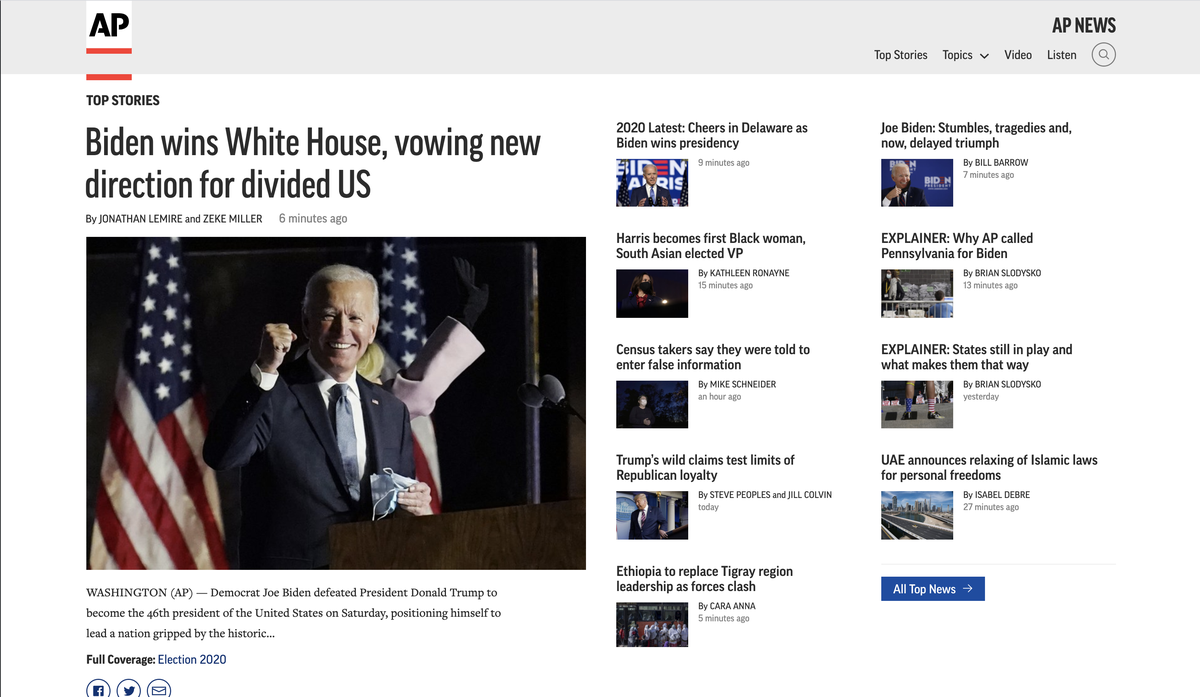Click the '5 minutes ago' timestamp

(723, 619)
